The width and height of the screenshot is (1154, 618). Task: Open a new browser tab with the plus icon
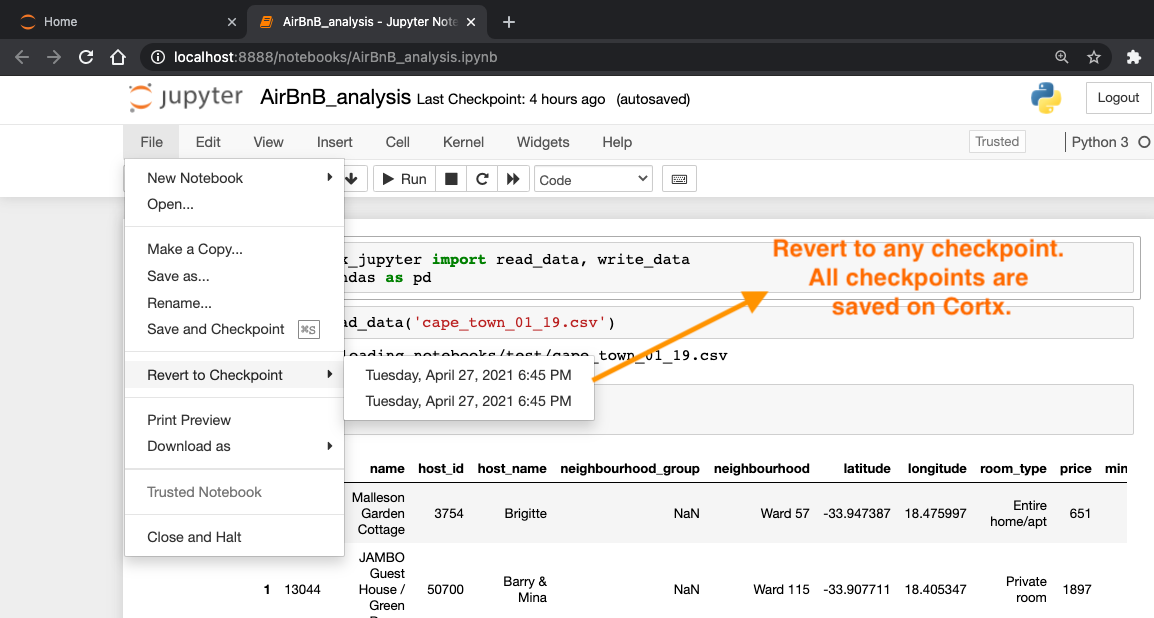tap(509, 22)
